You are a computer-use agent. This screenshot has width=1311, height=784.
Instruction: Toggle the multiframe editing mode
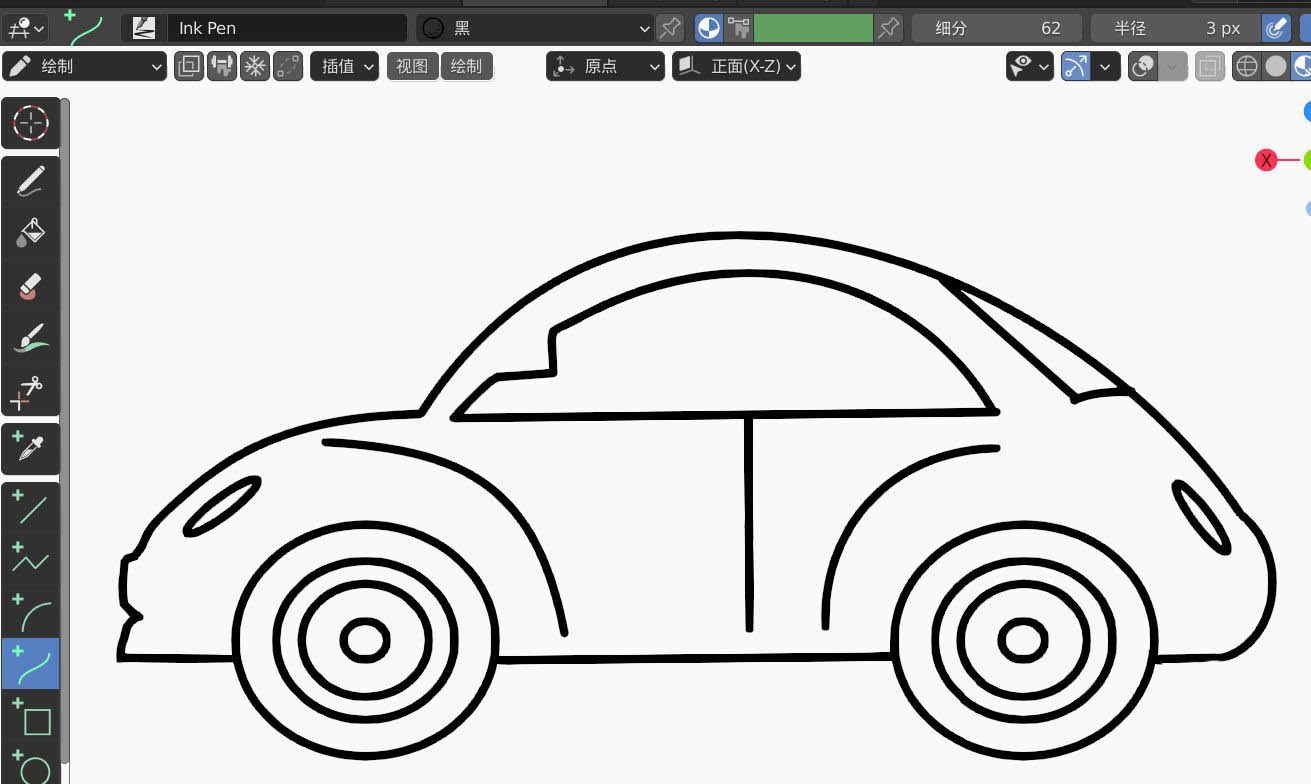tap(189, 66)
